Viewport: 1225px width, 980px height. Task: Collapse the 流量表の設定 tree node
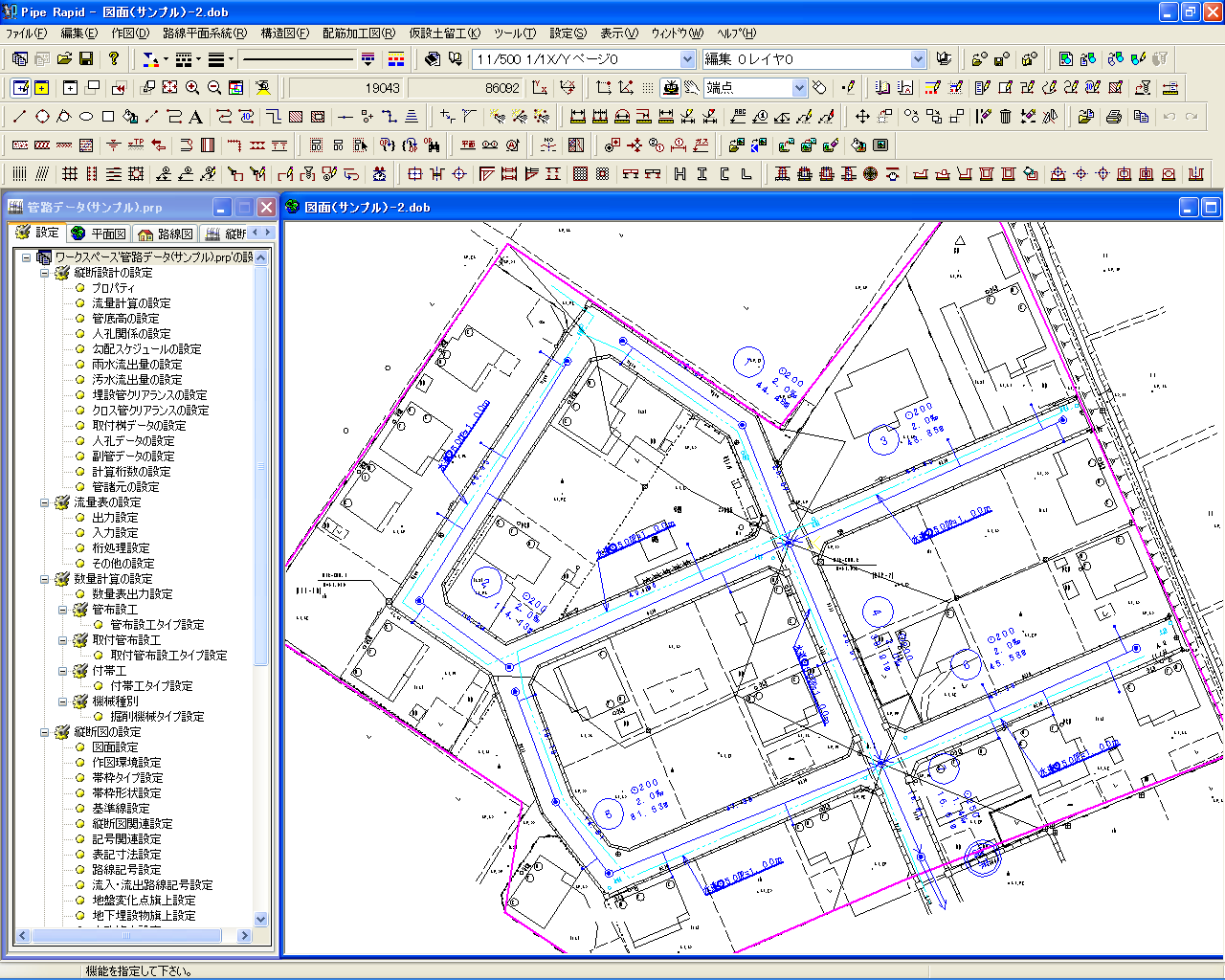click(x=45, y=502)
